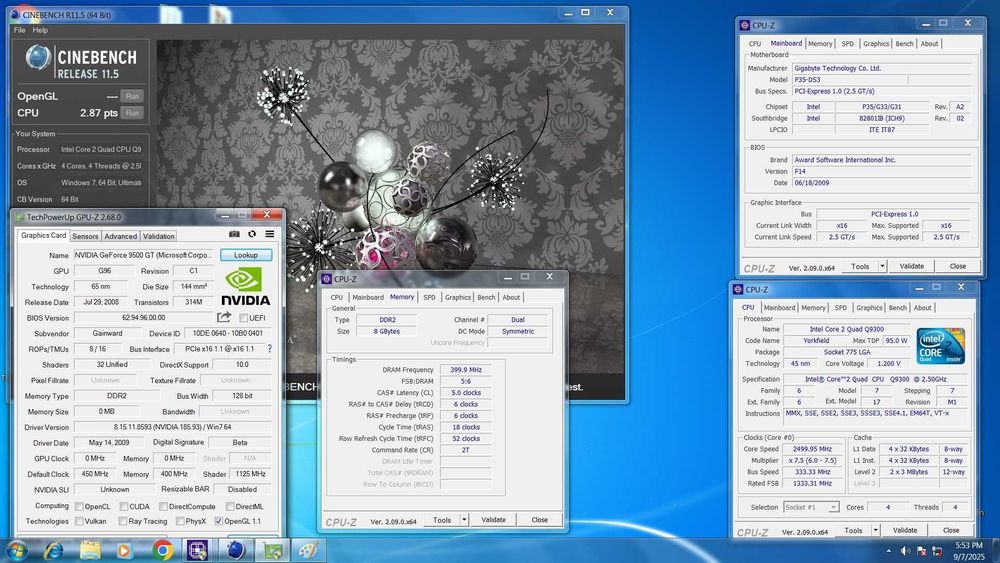The image size is (1000, 563).
Task: Open Google Chrome from the taskbar
Action: [163, 549]
